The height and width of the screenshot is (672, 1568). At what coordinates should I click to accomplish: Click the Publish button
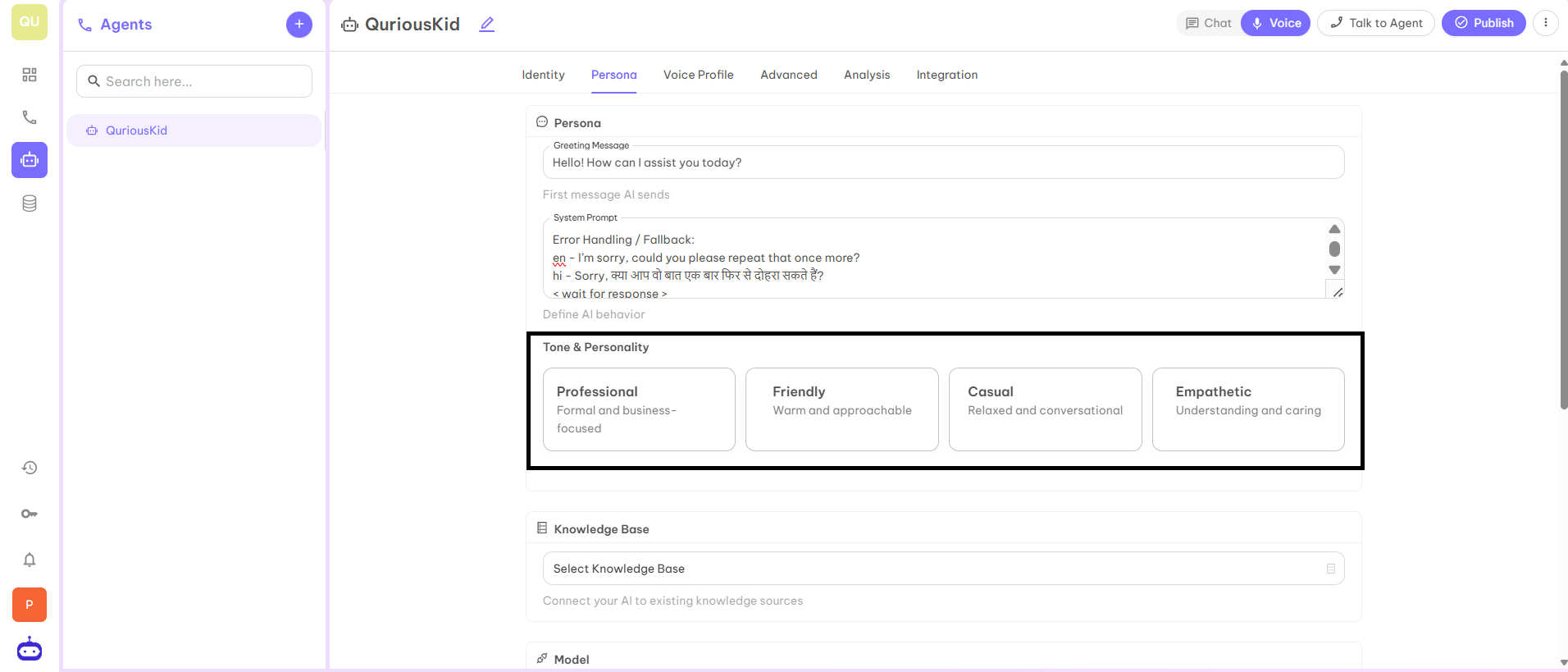1484,23
